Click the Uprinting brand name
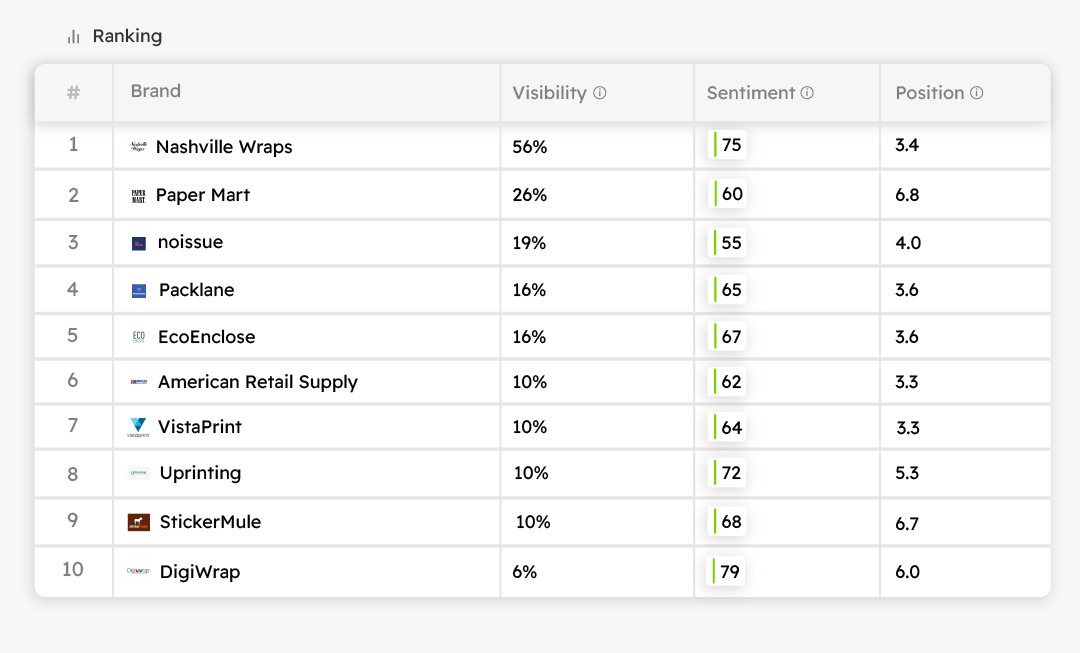 [200, 473]
